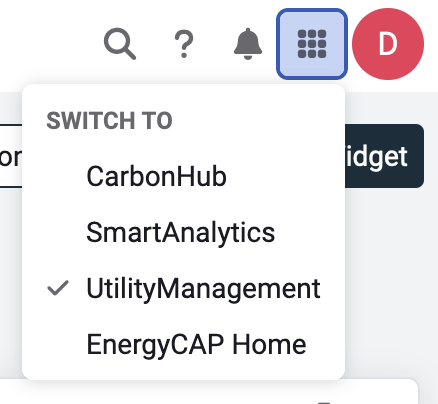Screen dimensions: 438x404
Task: Click the dark widget button
Action: point(384,156)
